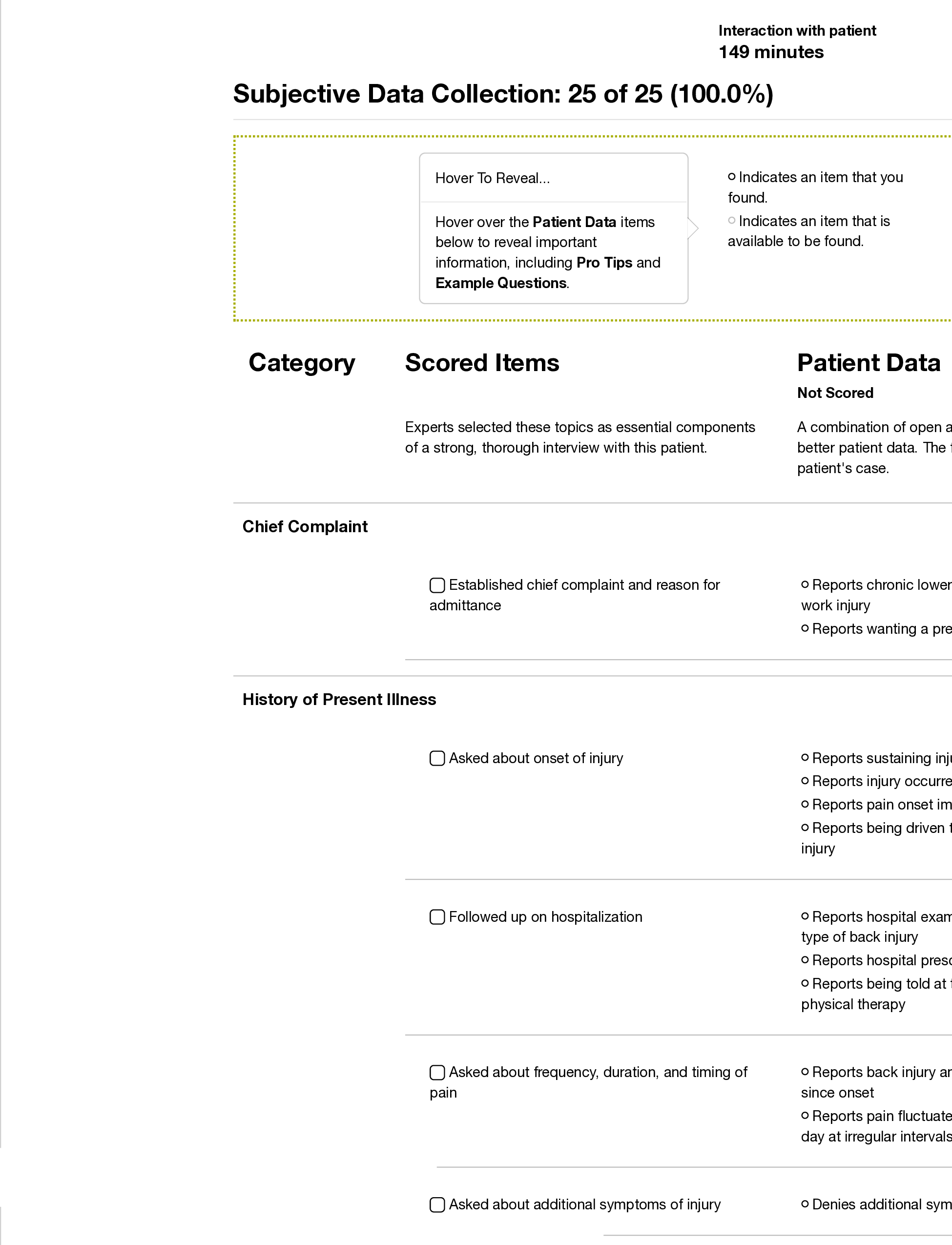Click the Interaction with patient timer
952x1245 pixels.
pyautogui.click(x=797, y=31)
